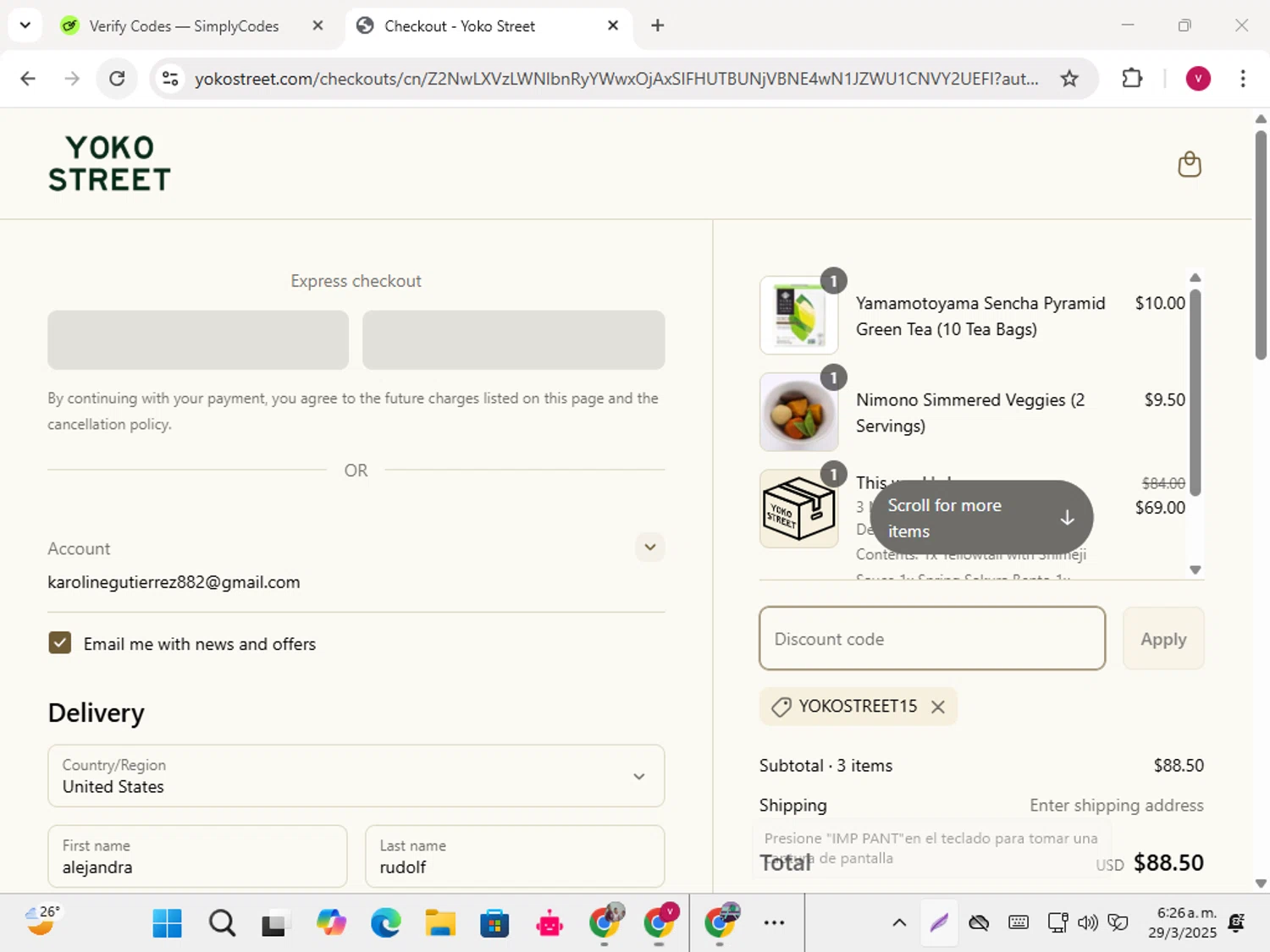Go forward in browser history
Viewport: 1270px width, 952px height.
[x=72, y=79]
